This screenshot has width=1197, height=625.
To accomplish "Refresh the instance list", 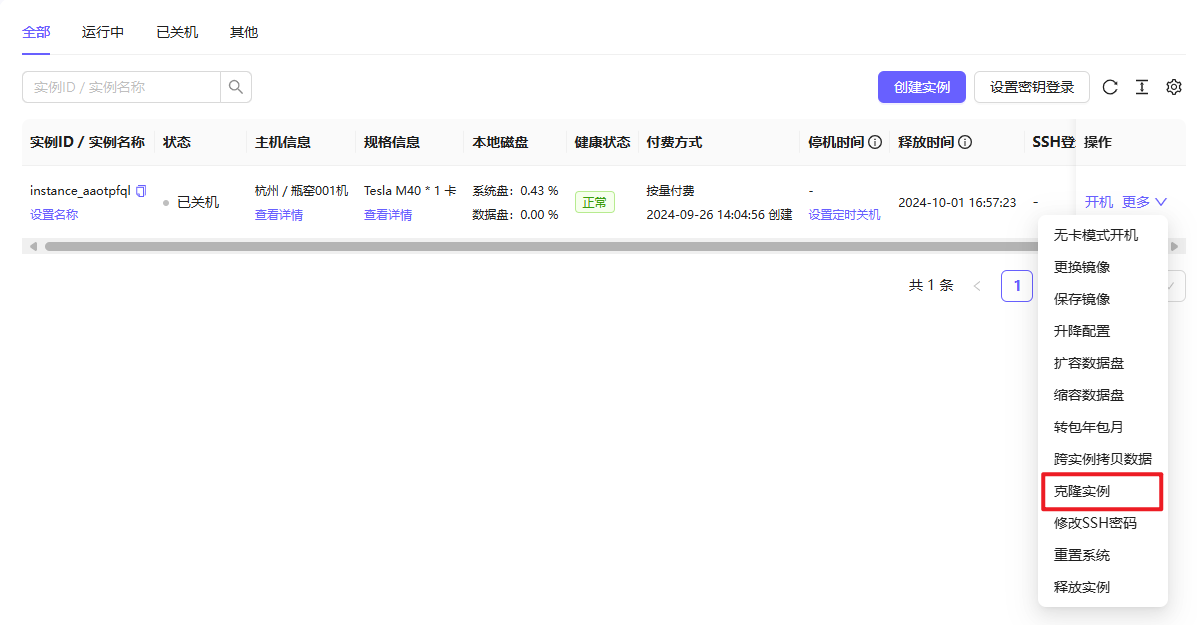I will (x=1110, y=87).
